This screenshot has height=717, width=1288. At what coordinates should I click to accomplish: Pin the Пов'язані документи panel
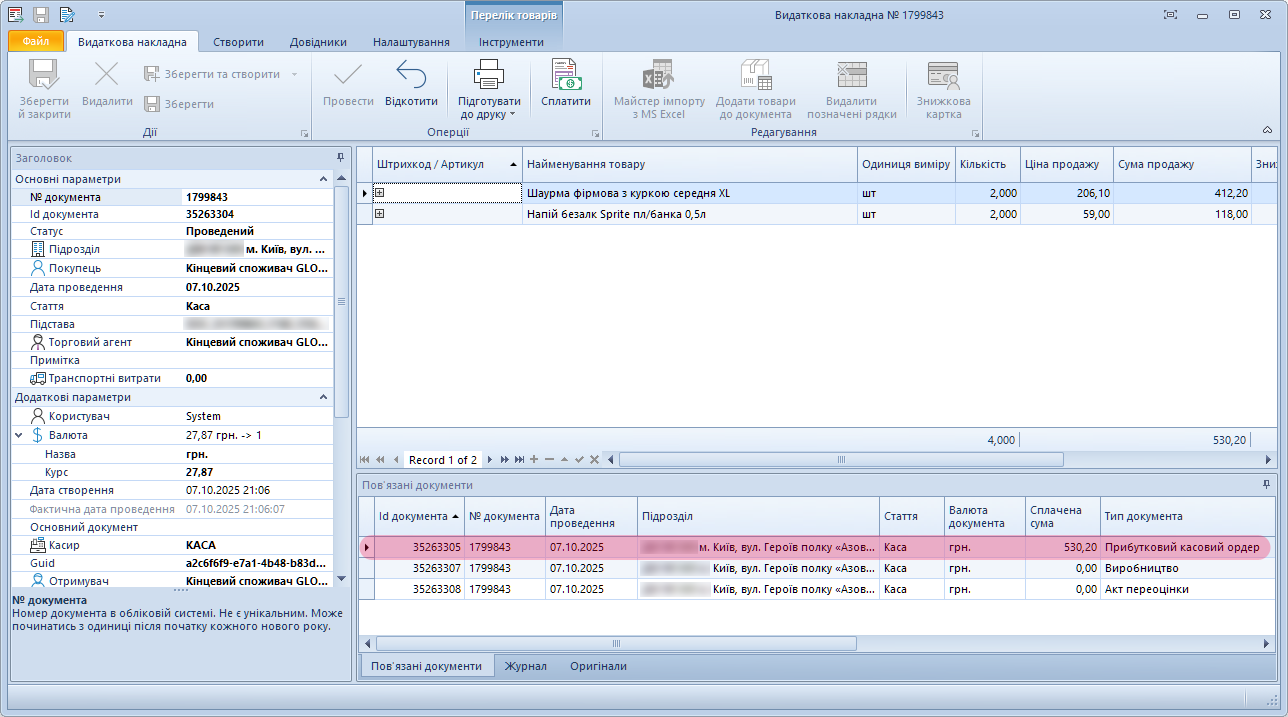click(x=1267, y=484)
